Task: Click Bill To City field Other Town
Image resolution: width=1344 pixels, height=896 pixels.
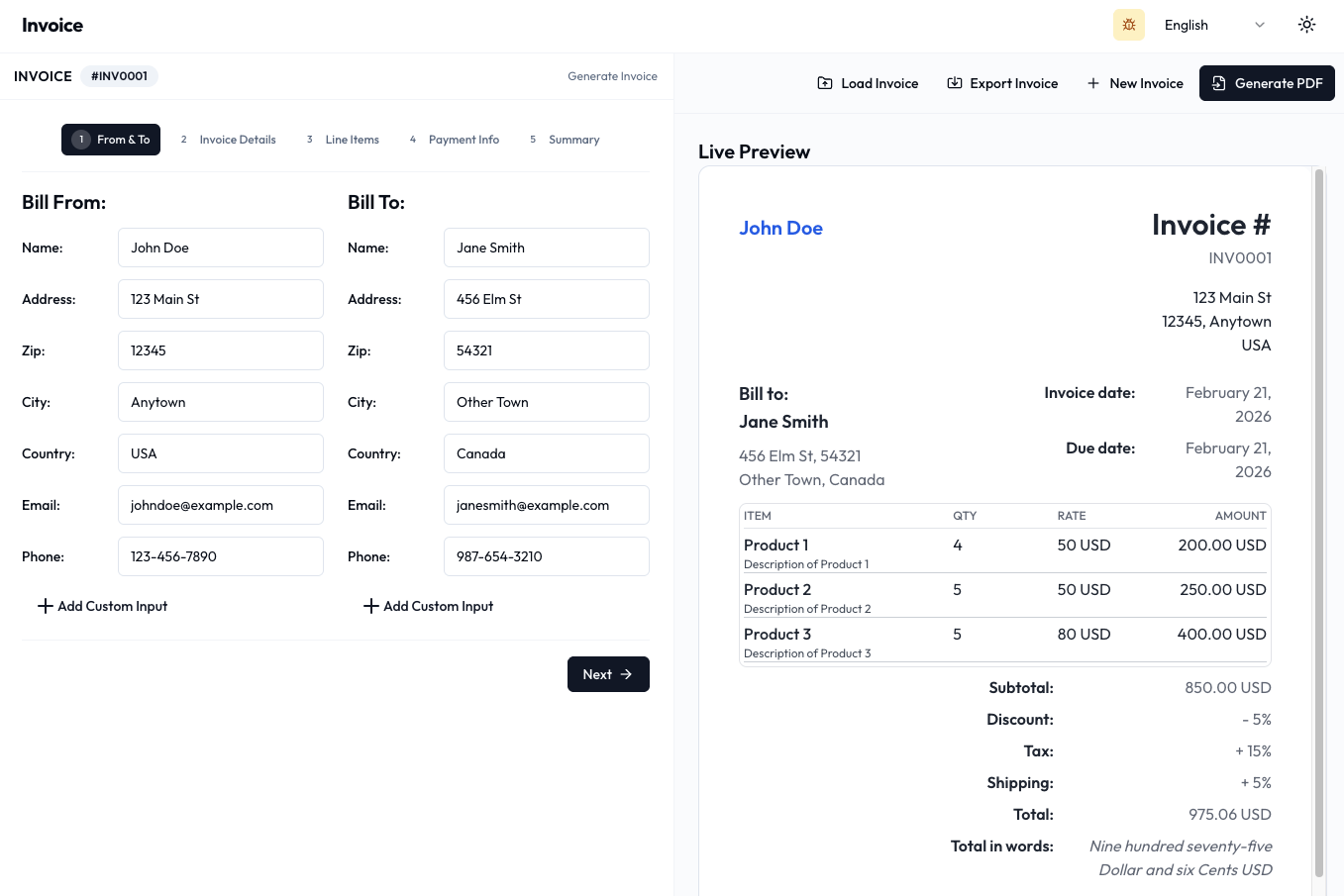Action: click(x=547, y=402)
